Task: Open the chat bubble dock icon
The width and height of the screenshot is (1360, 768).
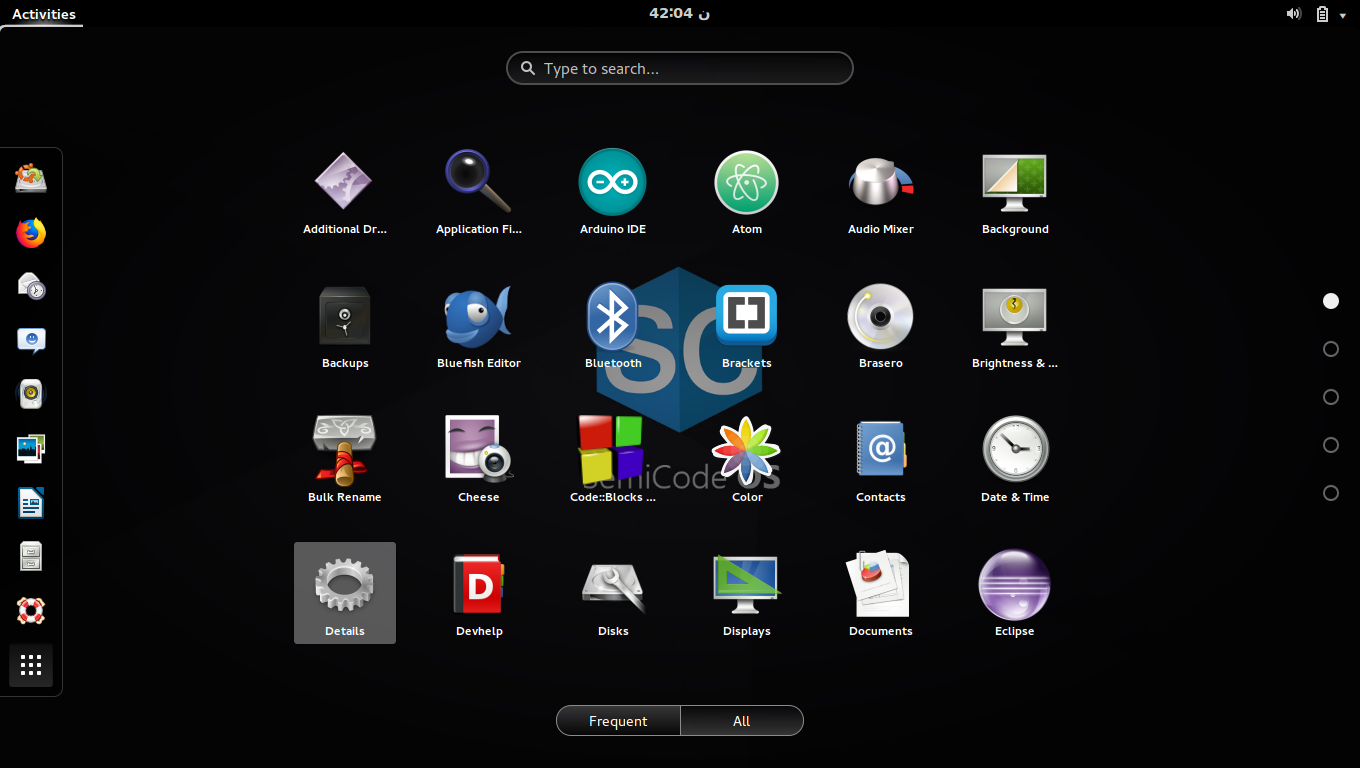Action: click(31, 341)
